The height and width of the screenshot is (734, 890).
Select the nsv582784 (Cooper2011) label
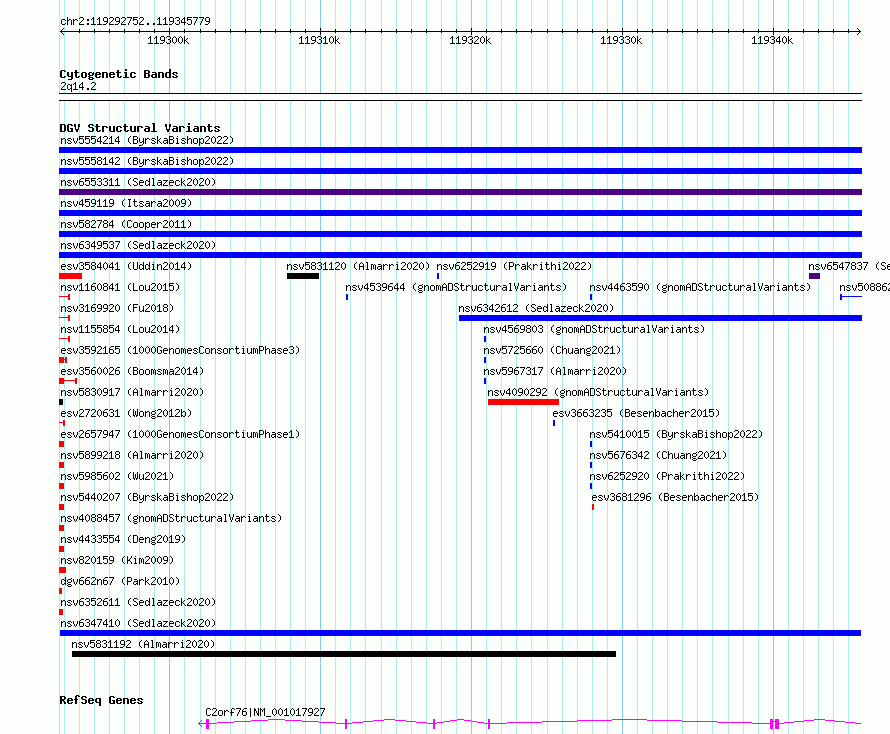126,224
